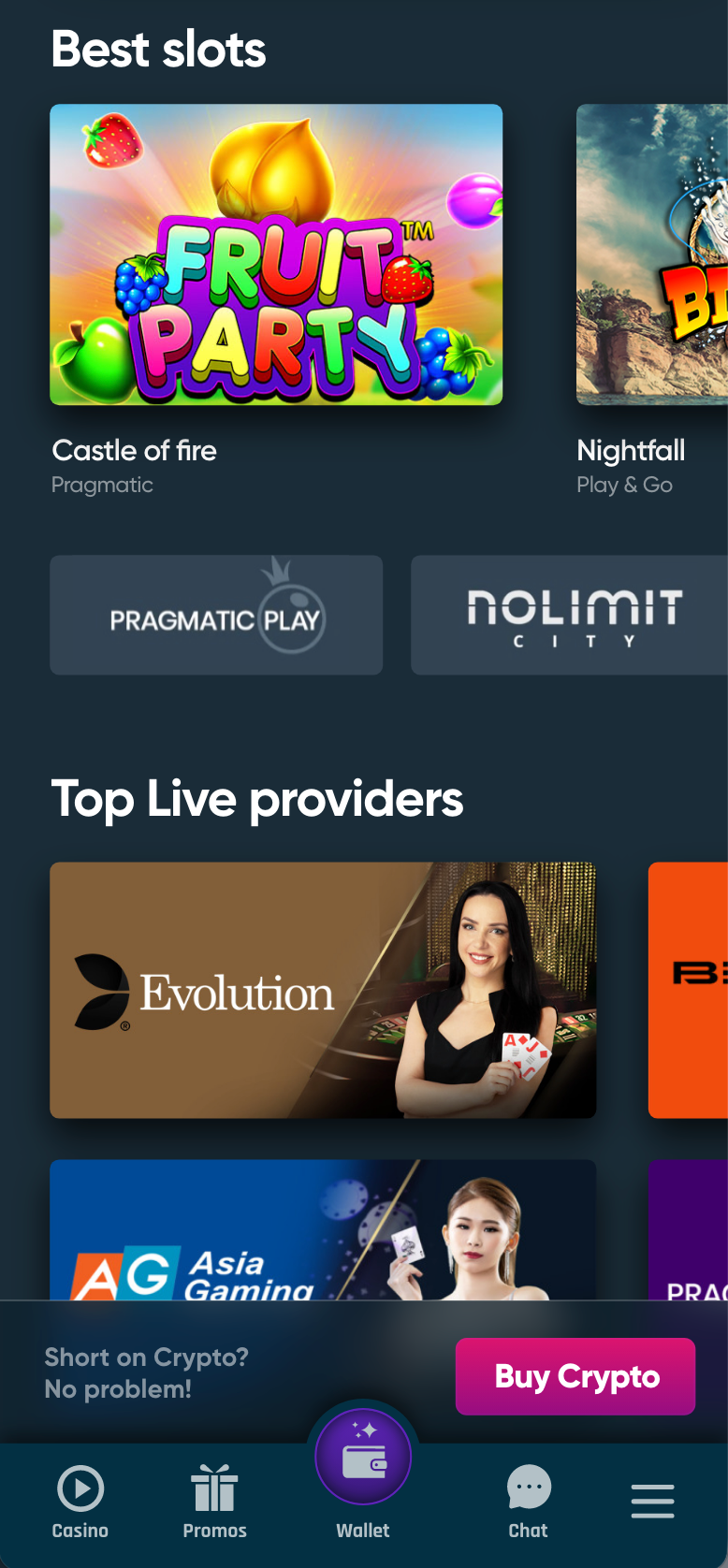Open the orange live provider card

tap(688, 990)
